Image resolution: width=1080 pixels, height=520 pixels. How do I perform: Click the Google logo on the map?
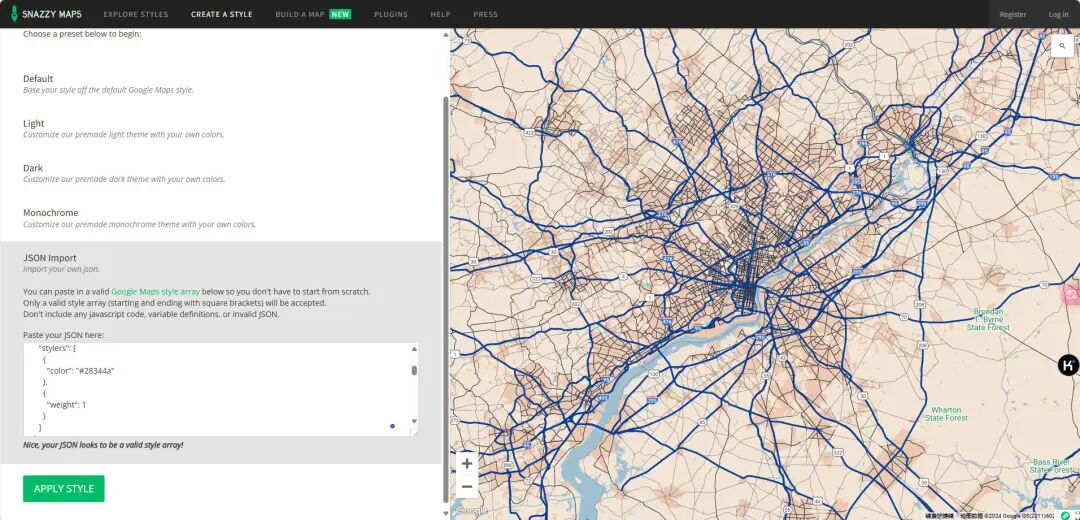(x=471, y=511)
